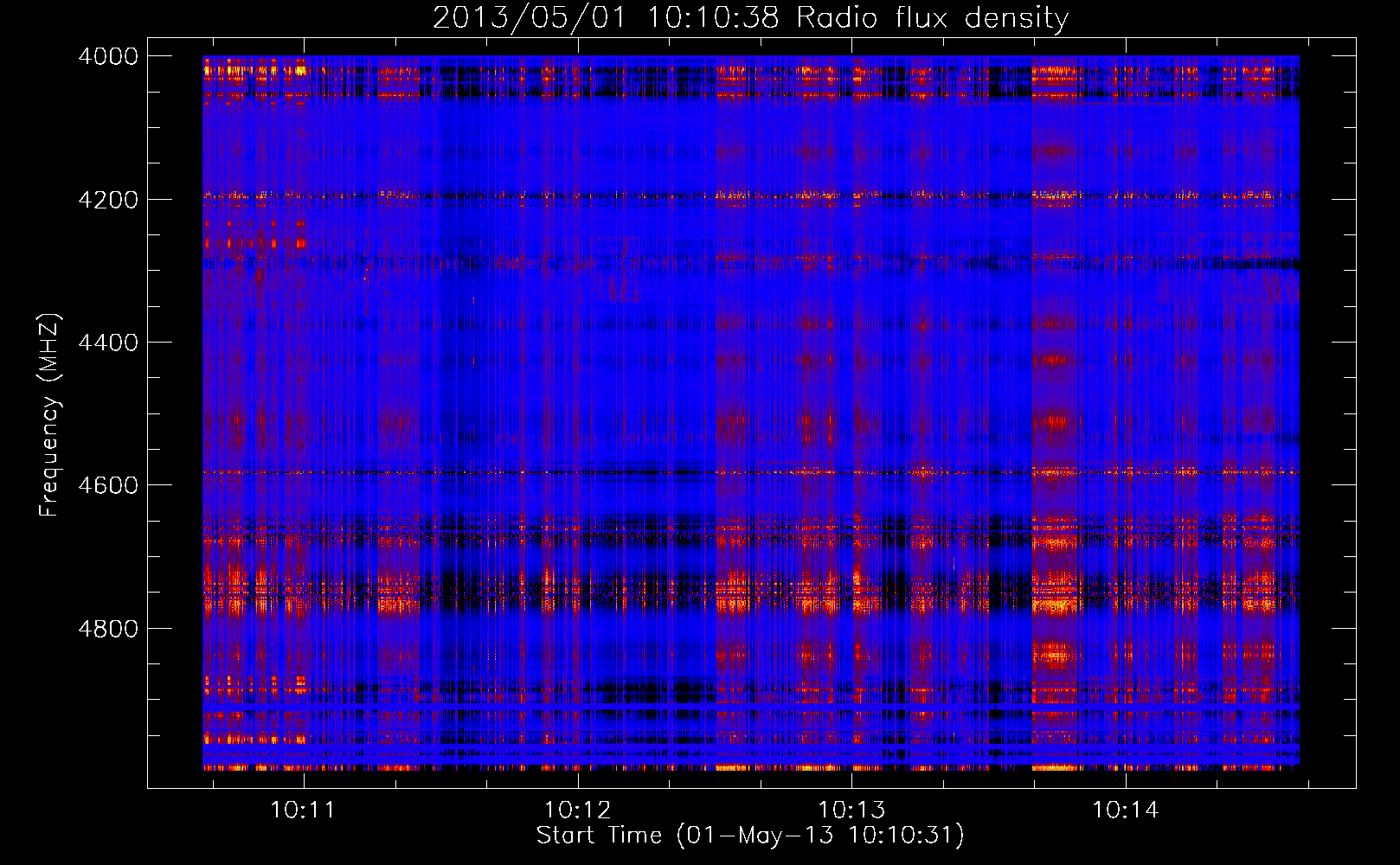Select the 4000 frequency tick label

coord(108,56)
